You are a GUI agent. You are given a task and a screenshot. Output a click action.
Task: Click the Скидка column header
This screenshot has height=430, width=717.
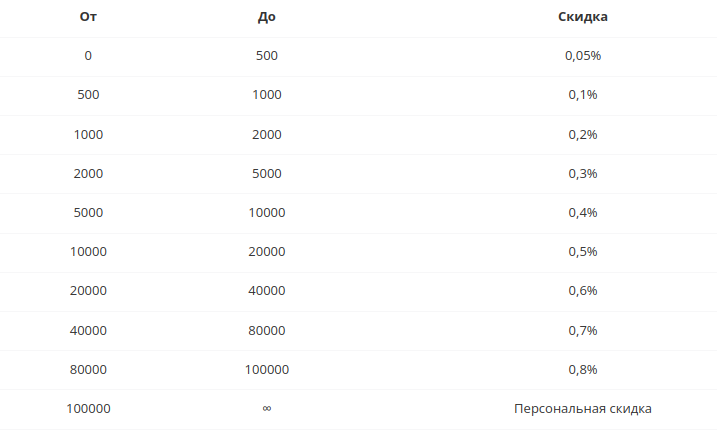point(583,17)
